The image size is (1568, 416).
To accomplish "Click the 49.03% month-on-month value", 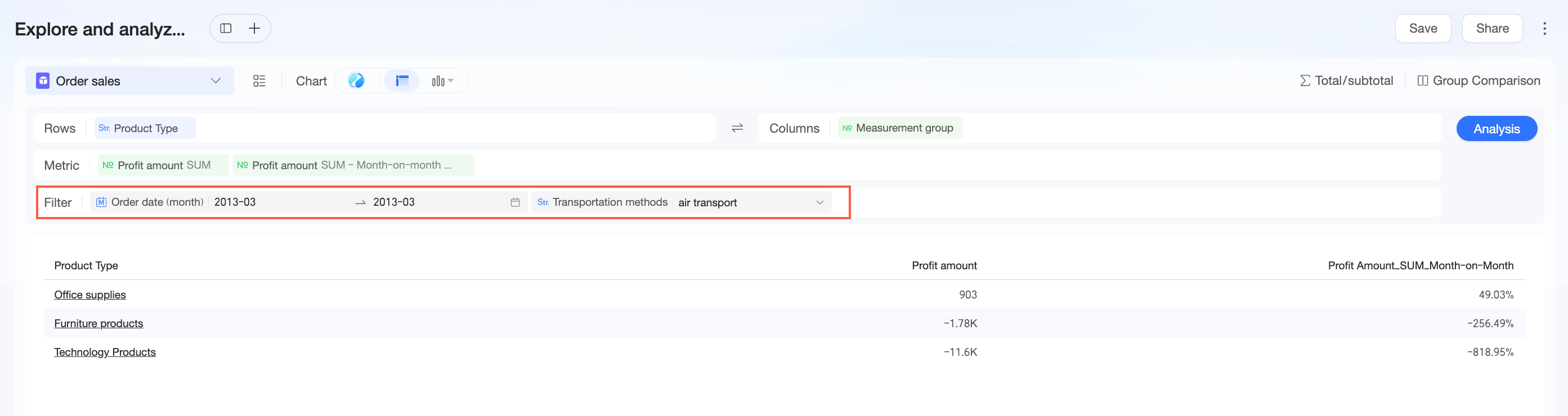I will tap(1496, 295).
